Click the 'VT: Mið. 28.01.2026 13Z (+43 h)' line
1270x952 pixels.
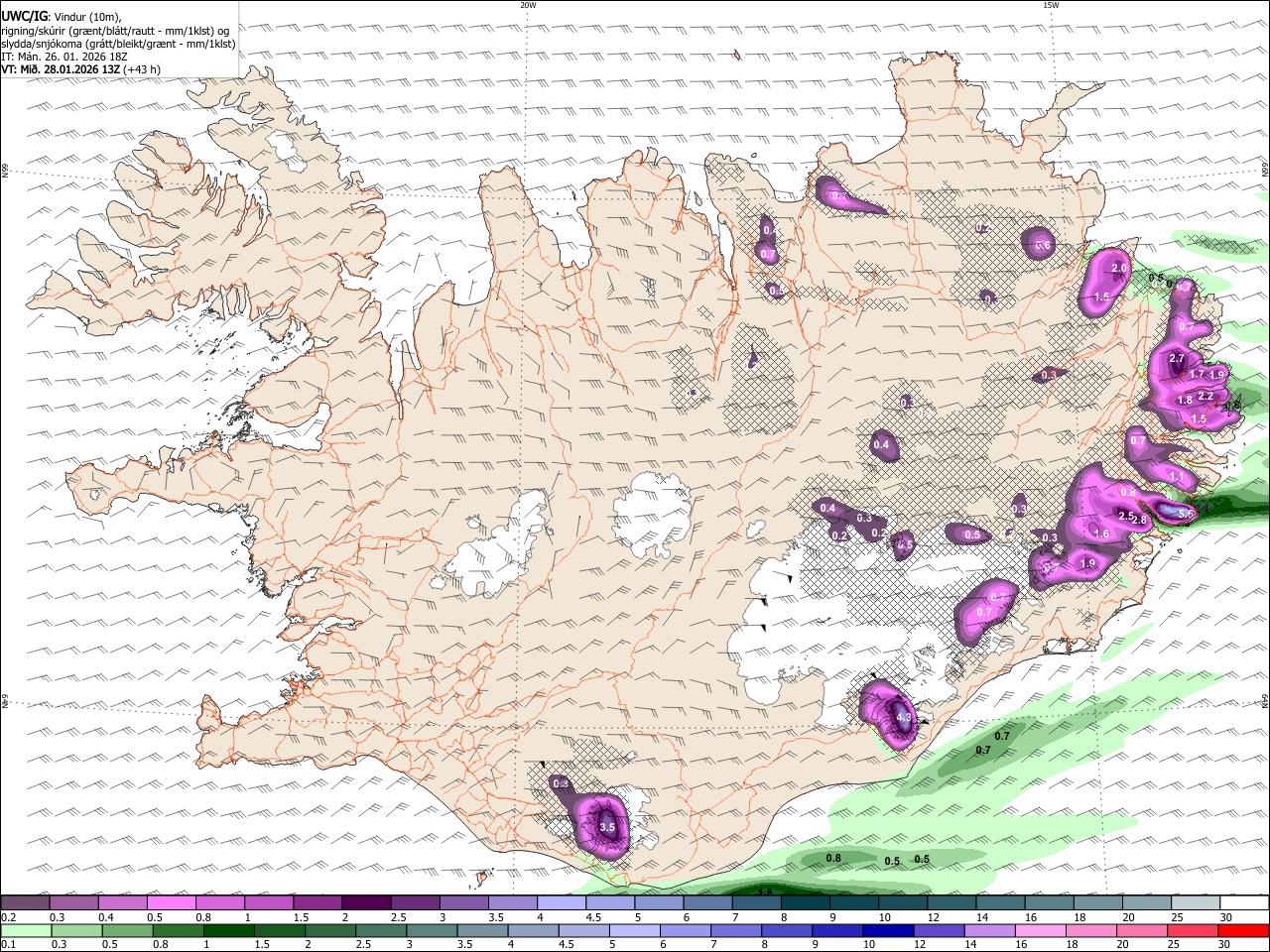click(x=80, y=69)
